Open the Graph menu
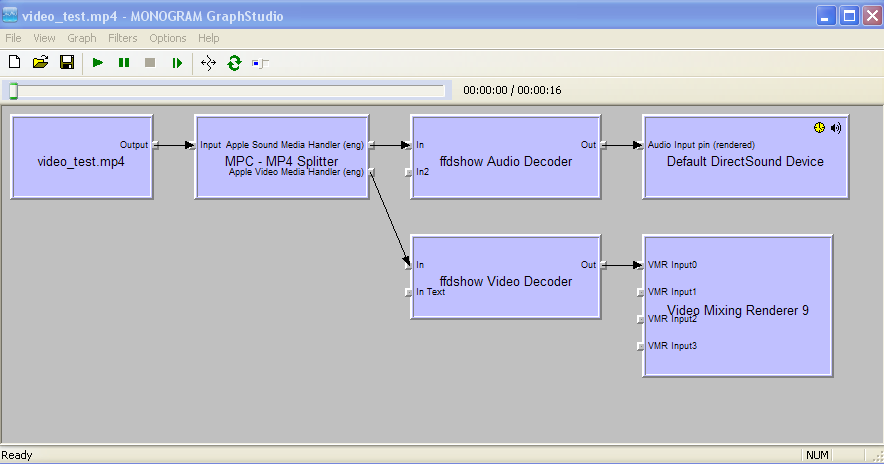 pyautogui.click(x=82, y=38)
